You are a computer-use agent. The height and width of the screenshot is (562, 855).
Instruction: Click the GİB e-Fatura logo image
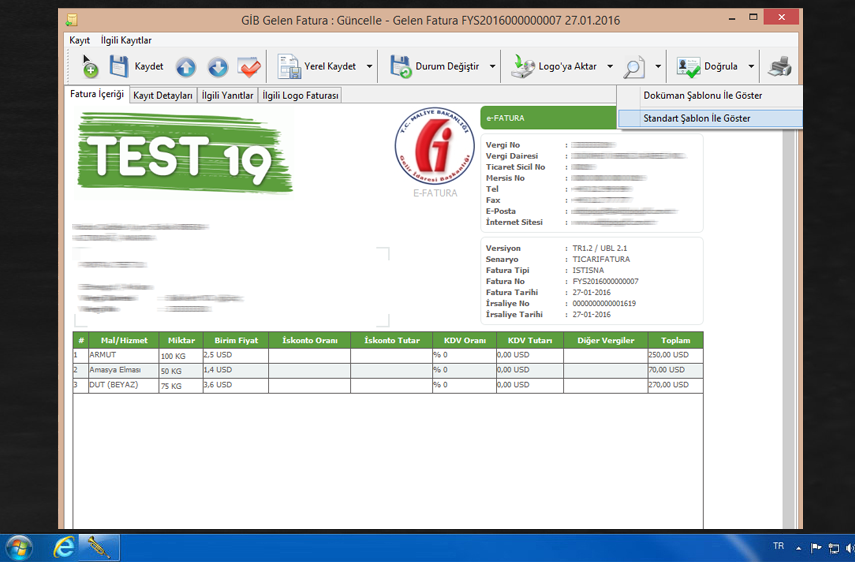[435, 146]
